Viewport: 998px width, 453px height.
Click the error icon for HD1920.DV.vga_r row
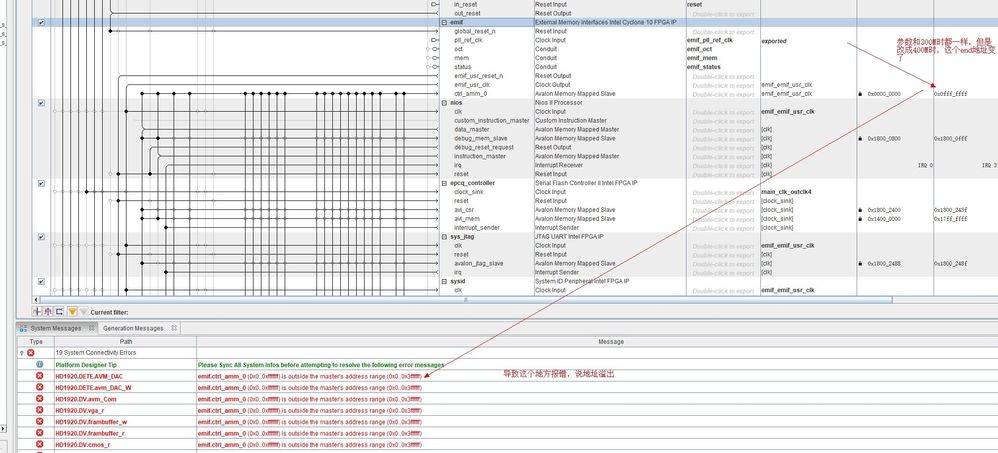tap(39, 410)
